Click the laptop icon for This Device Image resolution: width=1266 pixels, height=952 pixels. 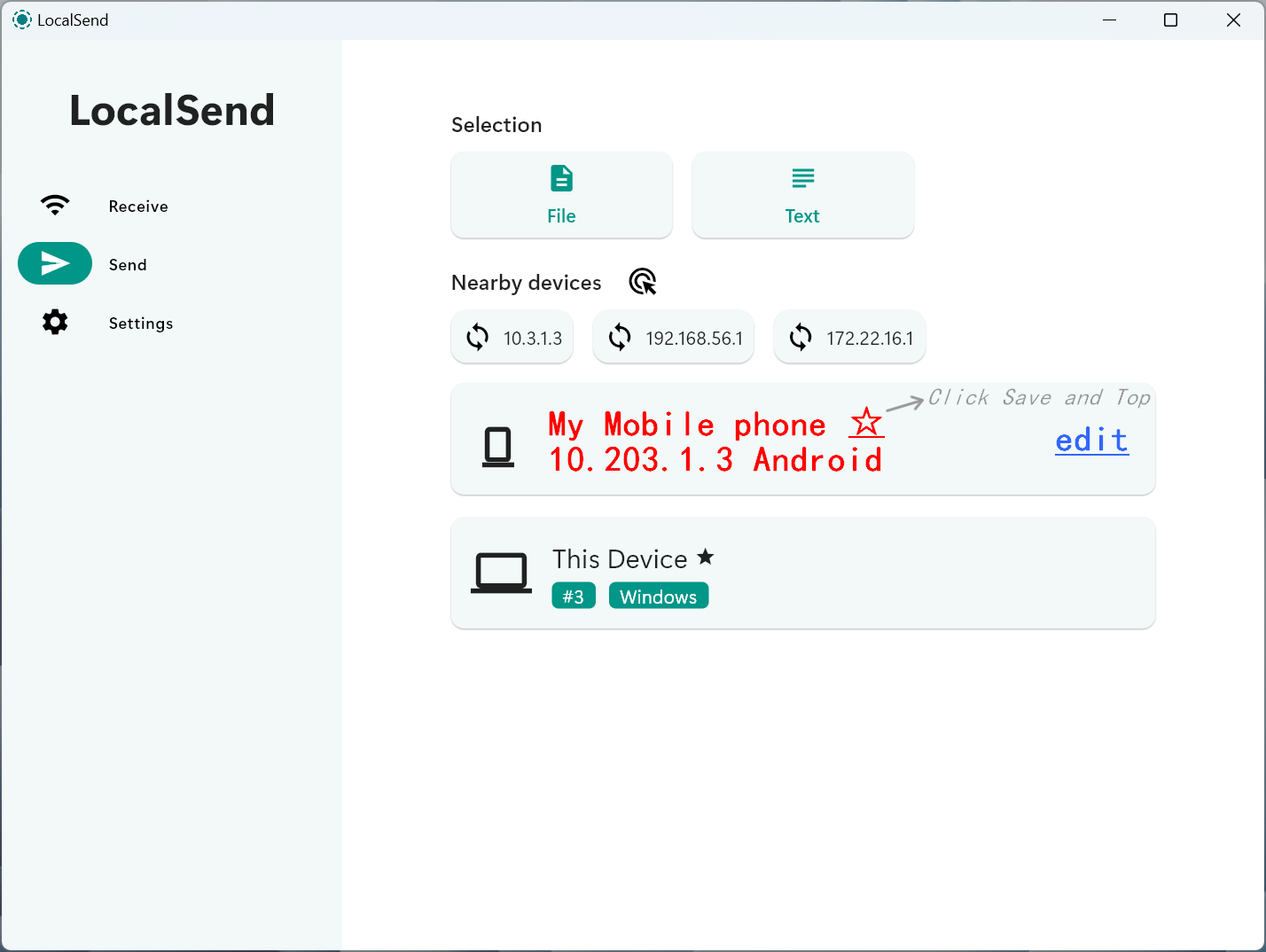coord(501,571)
